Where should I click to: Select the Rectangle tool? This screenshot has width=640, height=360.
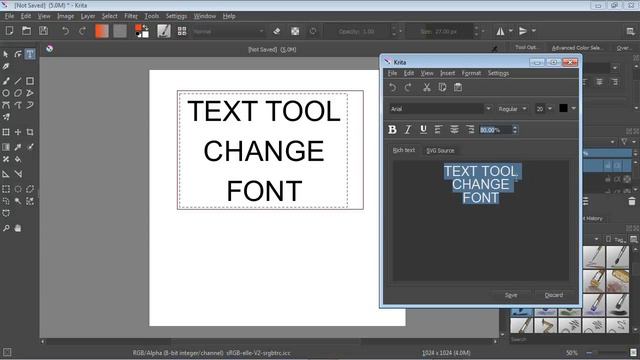[30, 81]
